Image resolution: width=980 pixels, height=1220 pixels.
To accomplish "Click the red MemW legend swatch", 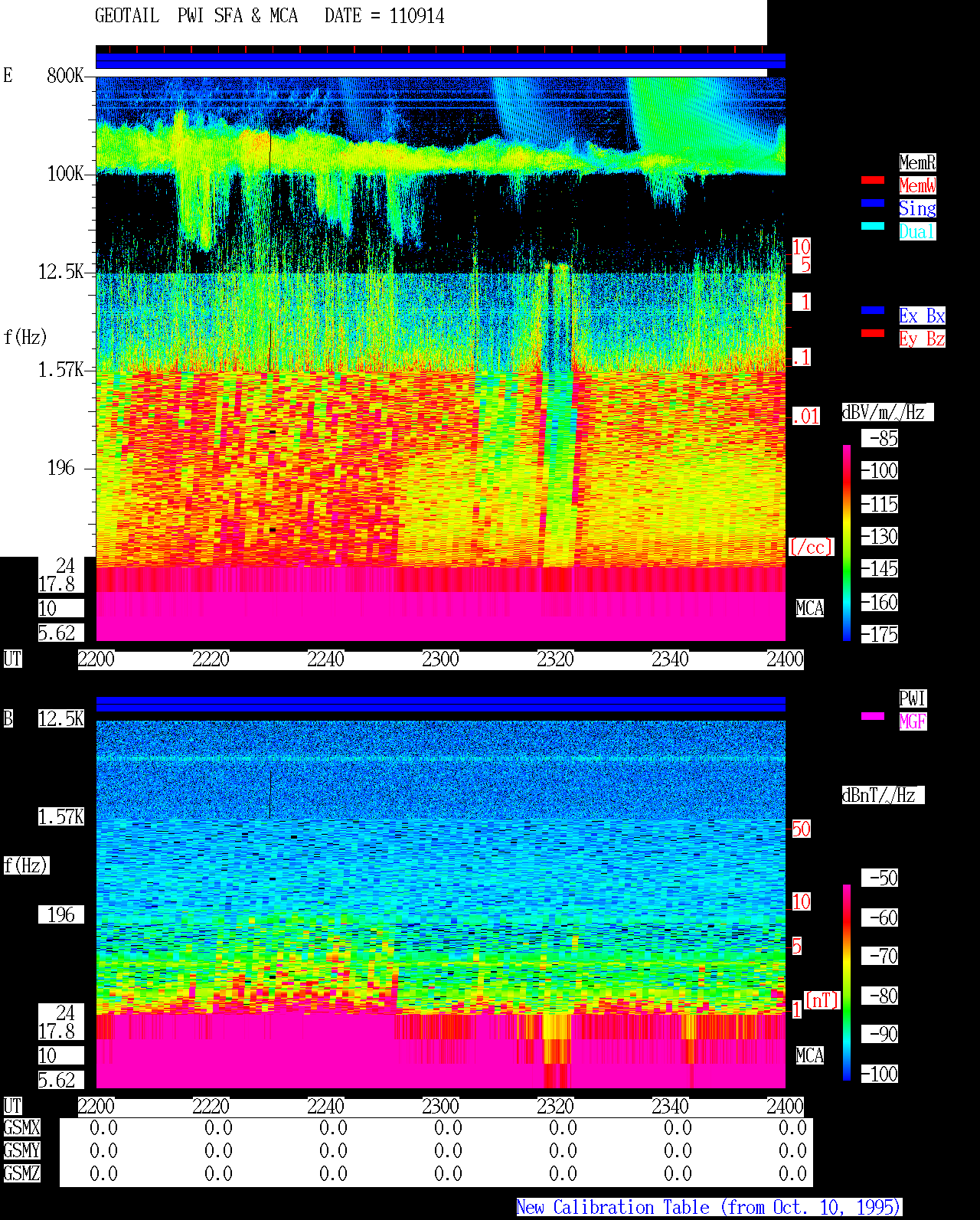I will pyautogui.click(x=873, y=180).
